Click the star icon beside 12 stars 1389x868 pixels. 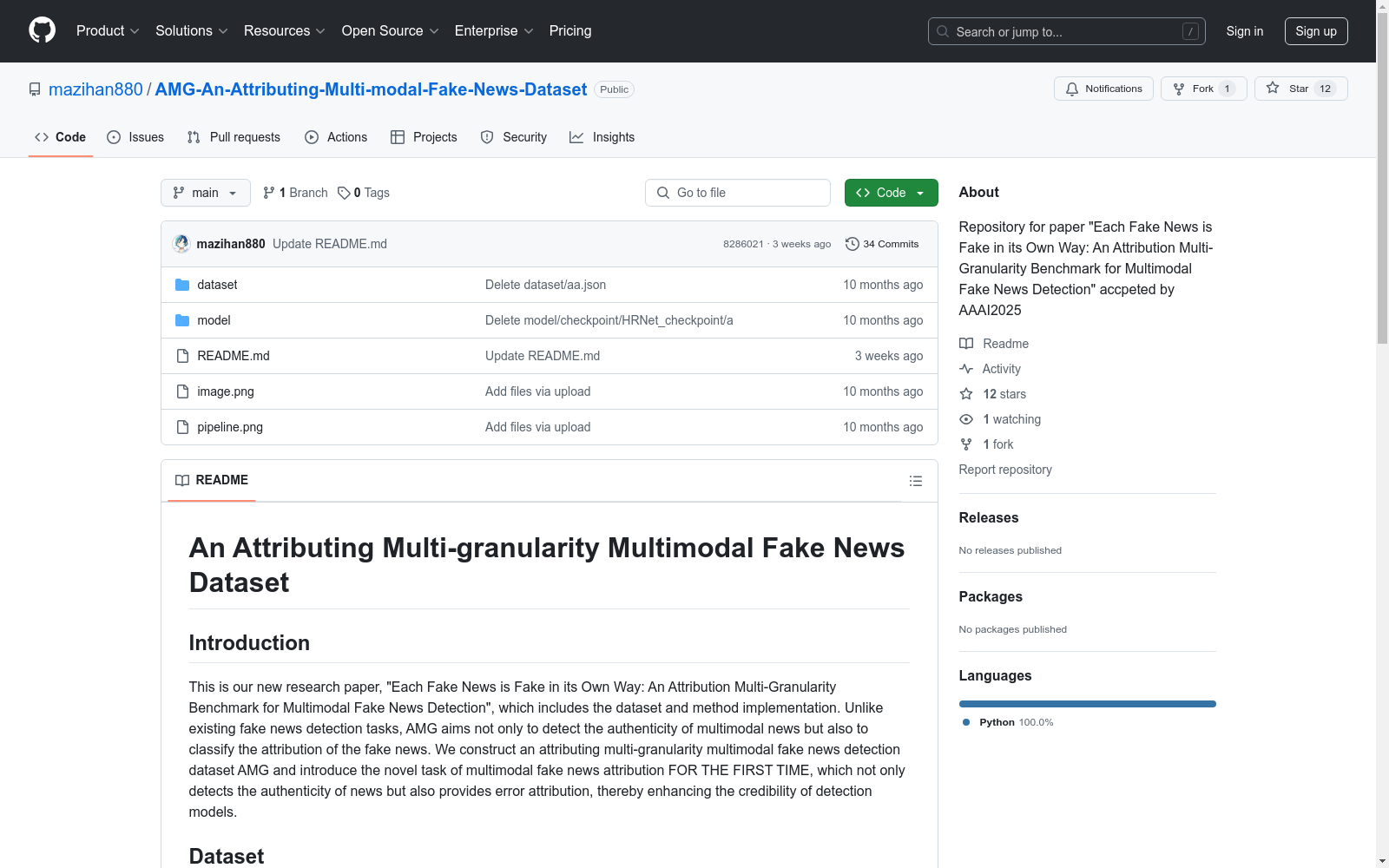pos(966,394)
